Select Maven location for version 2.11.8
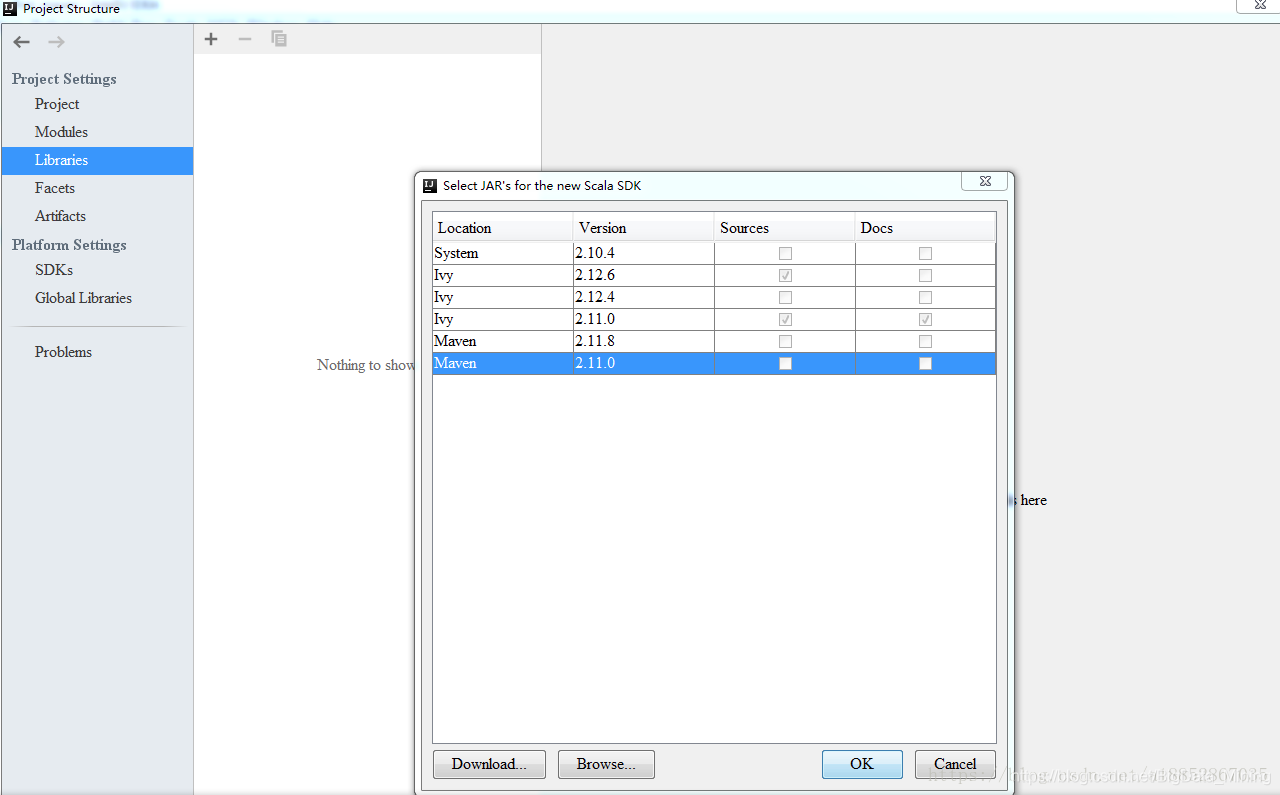Image resolution: width=1280 pixels, height=795 pixels. tap(503, 342)
